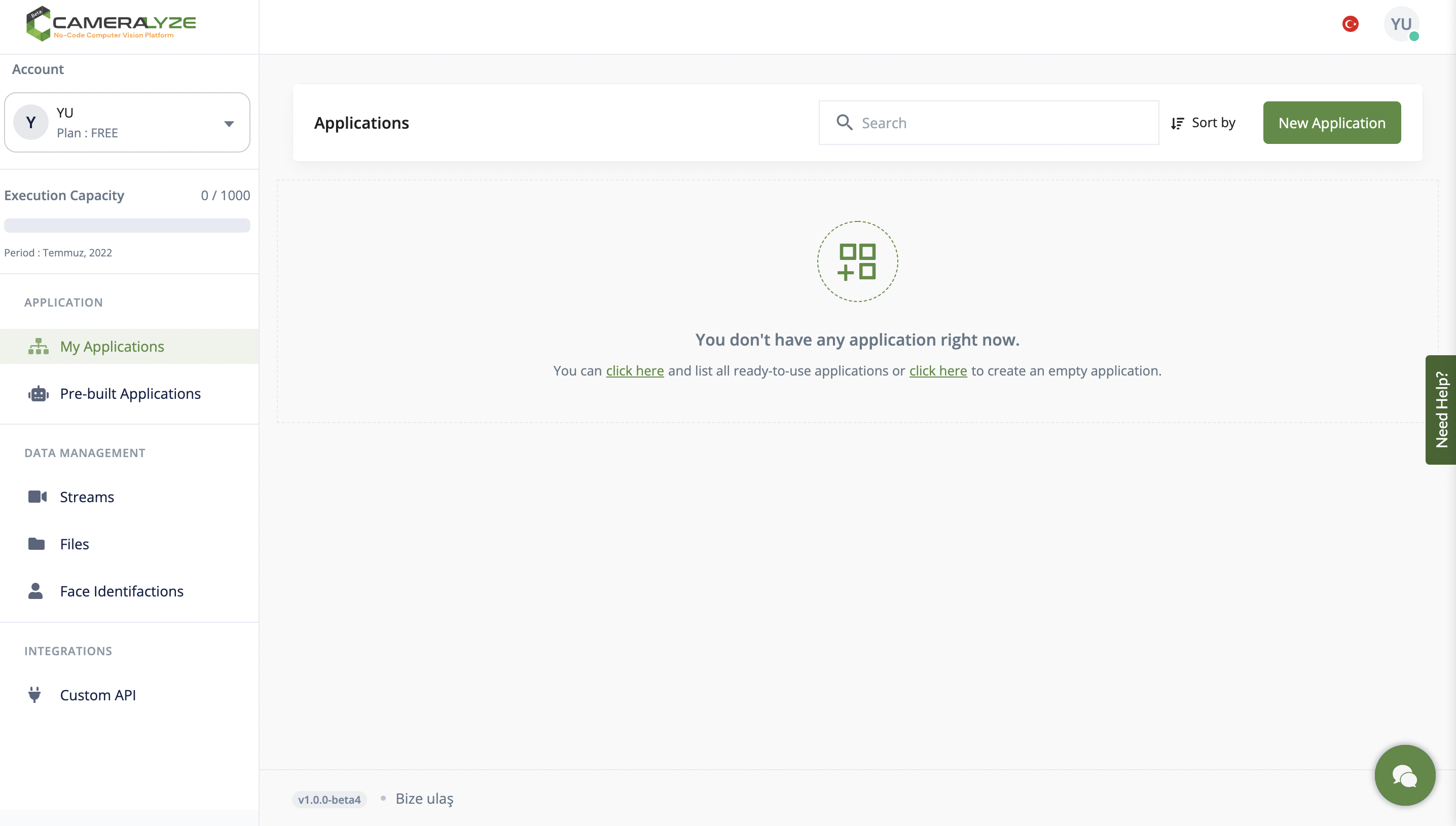Create a New Application
This screenshot has width=1456, height=826.
tap(1332, 123)
